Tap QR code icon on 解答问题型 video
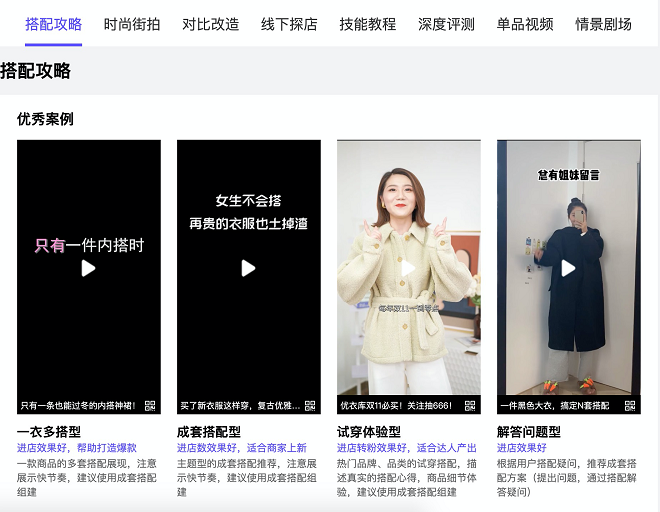Viewport: 660px width, 512px height. 630,406
